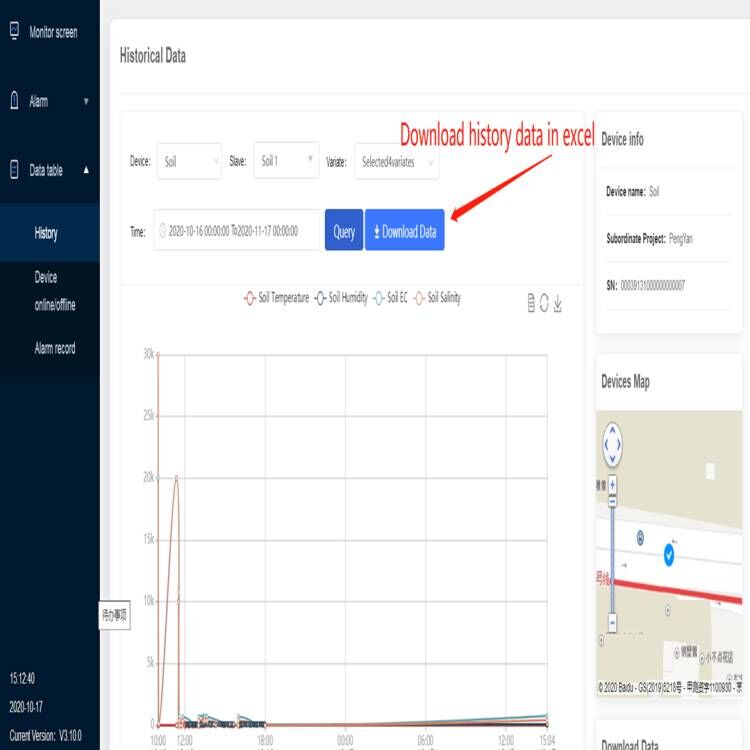Click the Alarm bell icon
750x750 pixels.
(x=14, y=100)
